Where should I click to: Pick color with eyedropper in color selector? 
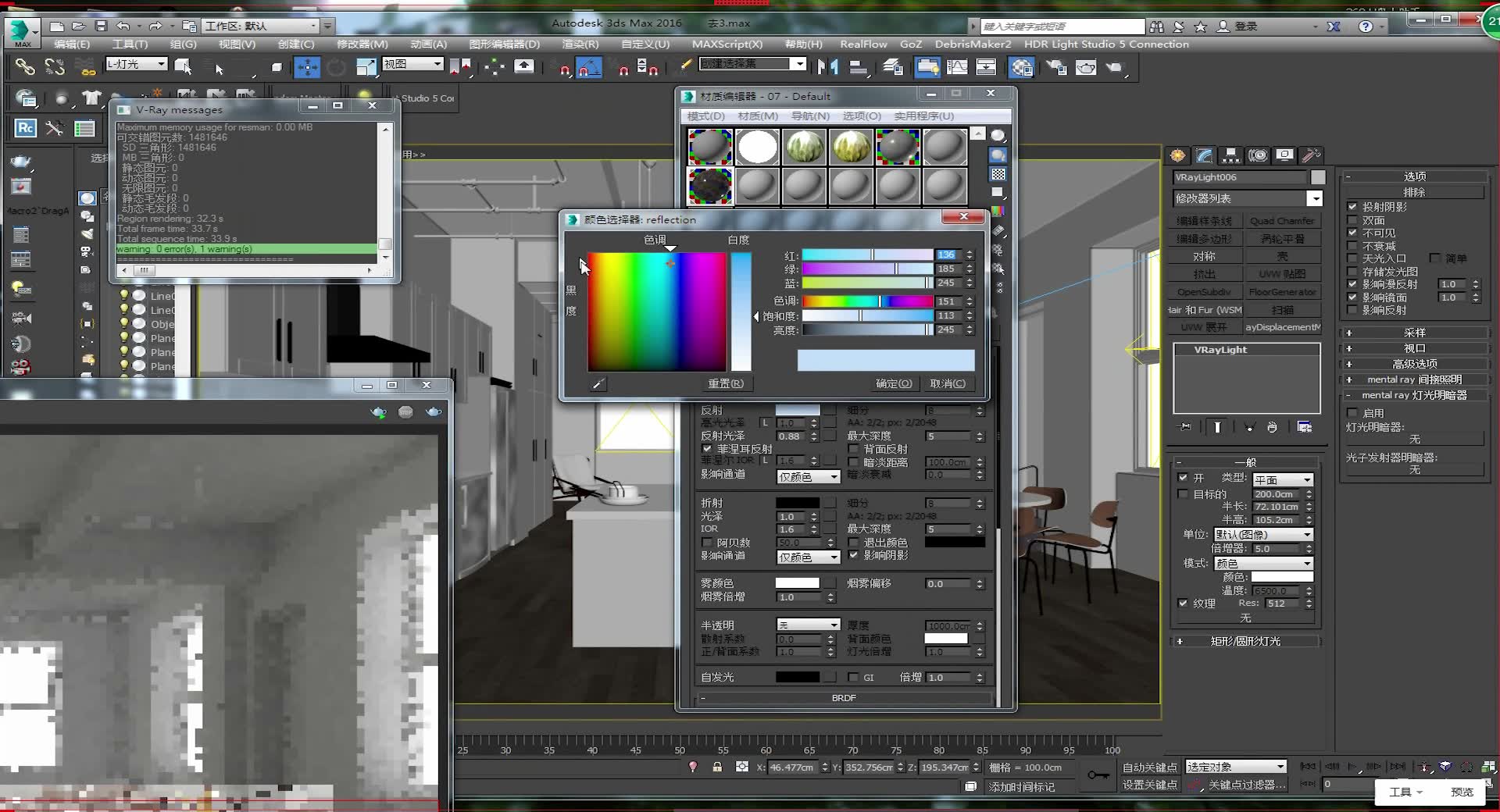tap(598, 383)
